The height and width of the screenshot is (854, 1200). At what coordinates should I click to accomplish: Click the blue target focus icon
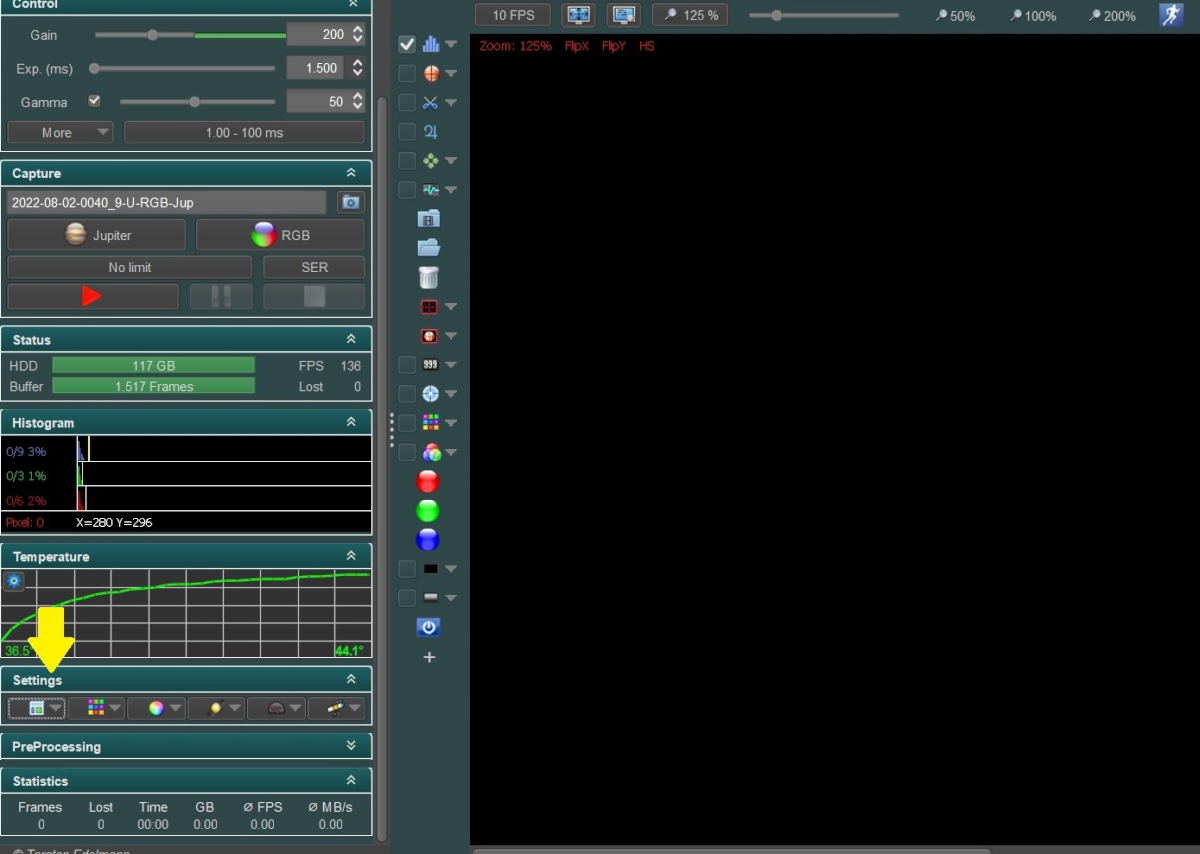(431, 394)
